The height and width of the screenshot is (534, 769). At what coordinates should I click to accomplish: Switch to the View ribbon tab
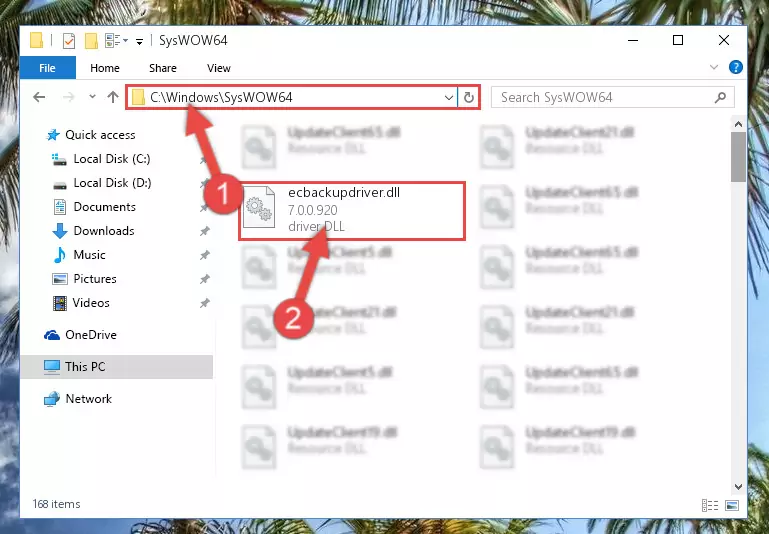(219, 68)
